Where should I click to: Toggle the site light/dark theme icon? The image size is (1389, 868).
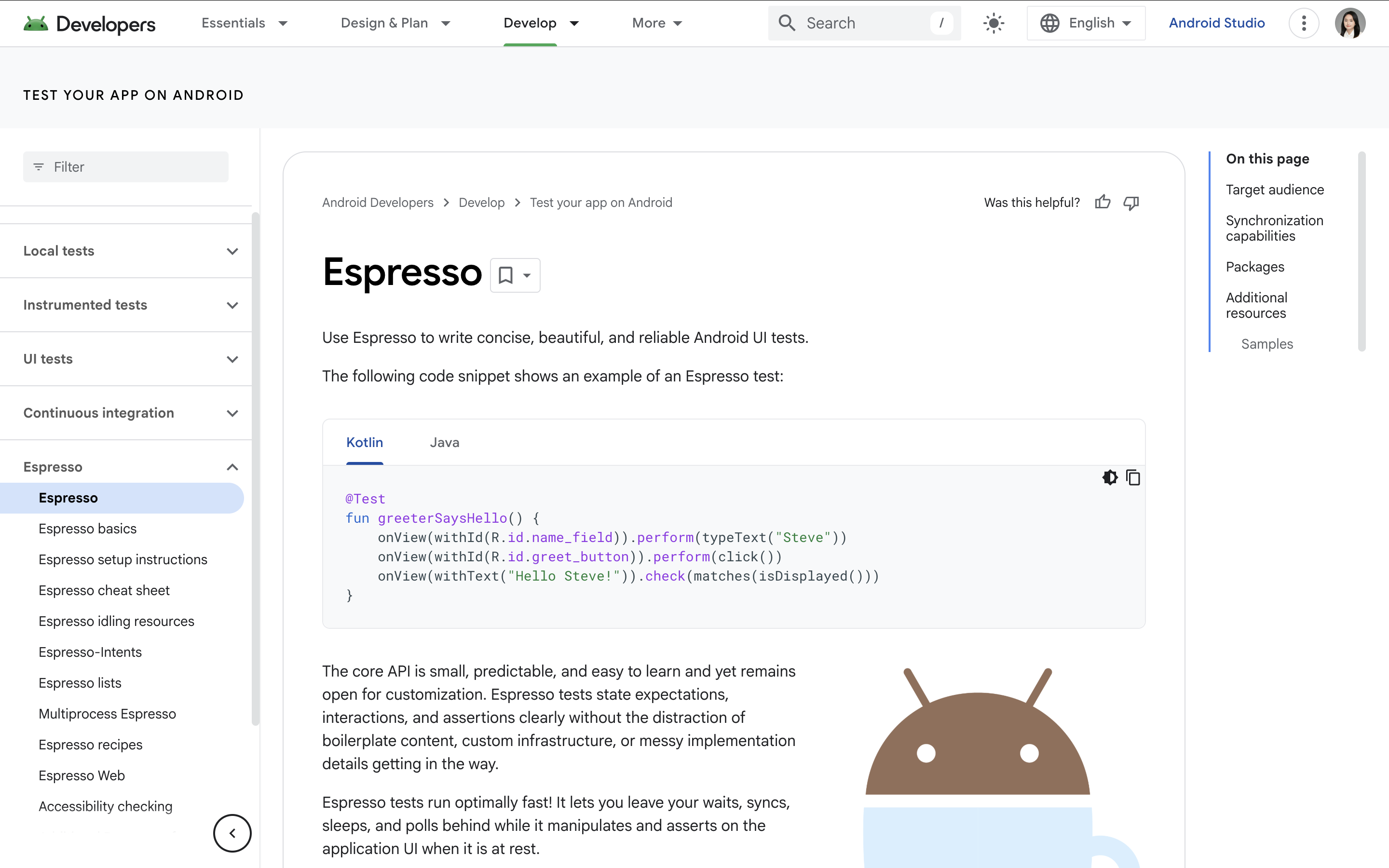[994, 24]
